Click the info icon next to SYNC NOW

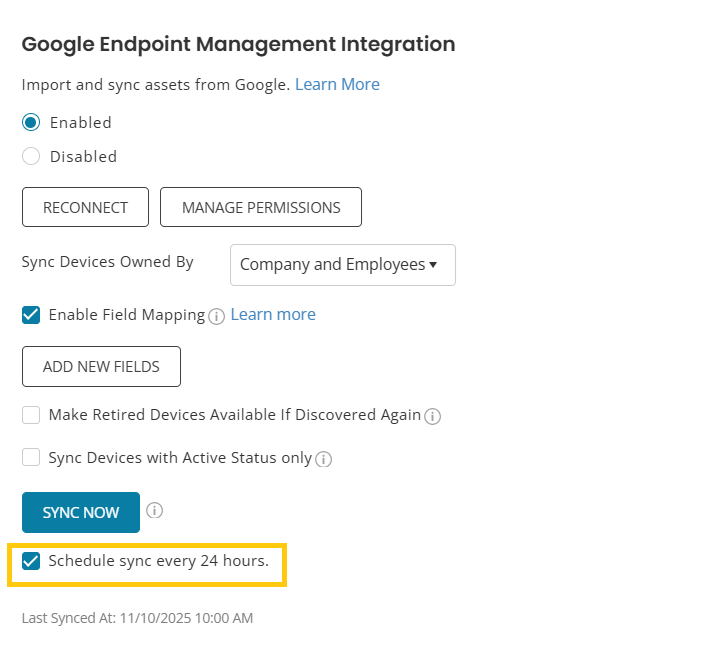tap(154, 511)
